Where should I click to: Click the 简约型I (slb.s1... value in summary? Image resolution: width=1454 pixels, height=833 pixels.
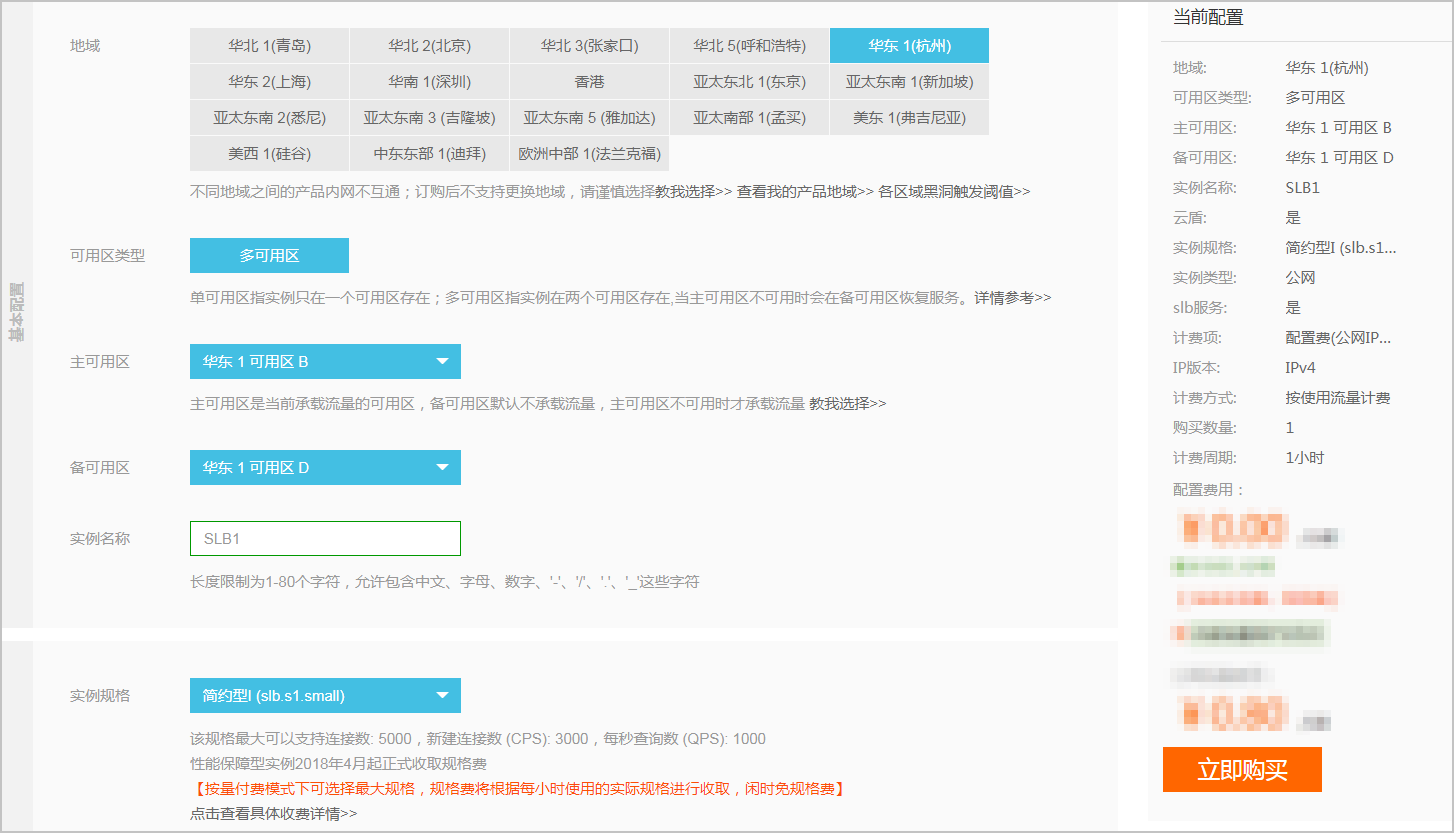[1341, 248]
